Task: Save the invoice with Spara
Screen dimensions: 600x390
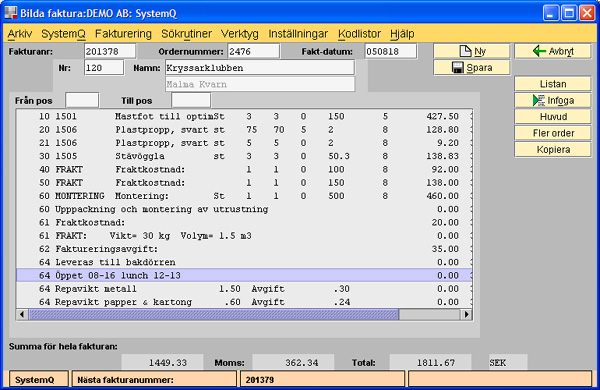Action: pos(471,68)
